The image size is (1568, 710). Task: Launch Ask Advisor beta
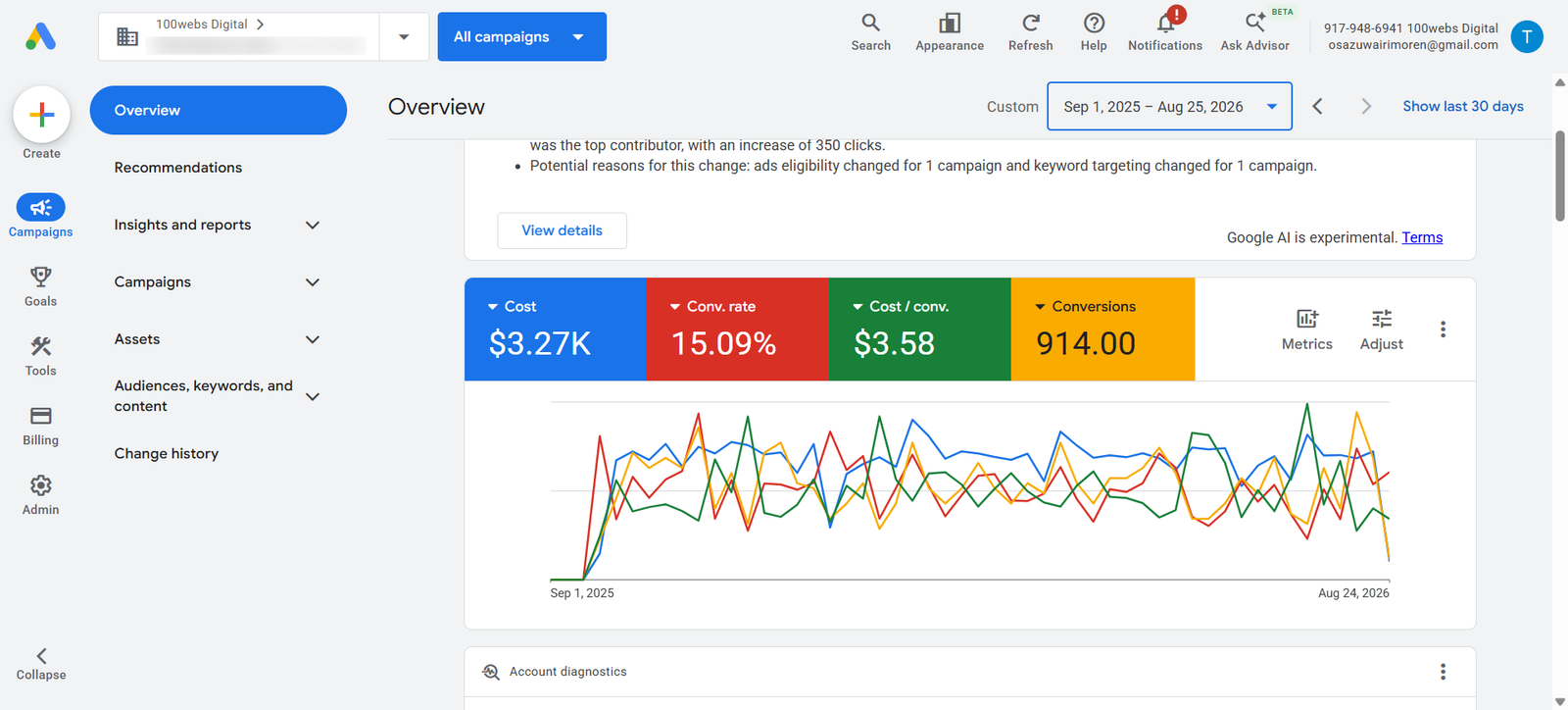1255,30
